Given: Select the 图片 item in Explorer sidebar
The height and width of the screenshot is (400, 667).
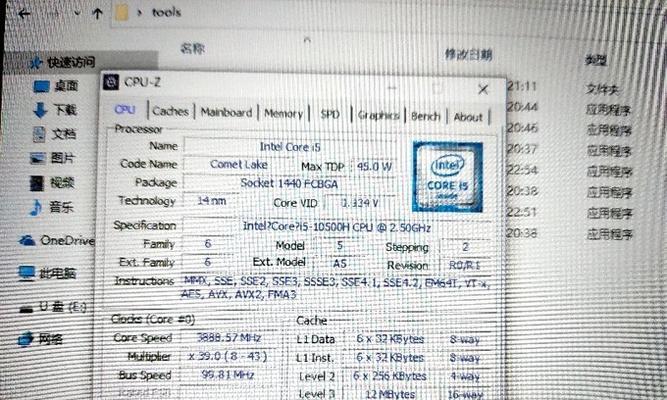Looking at the screenshot, I should (x=63, y=158).
